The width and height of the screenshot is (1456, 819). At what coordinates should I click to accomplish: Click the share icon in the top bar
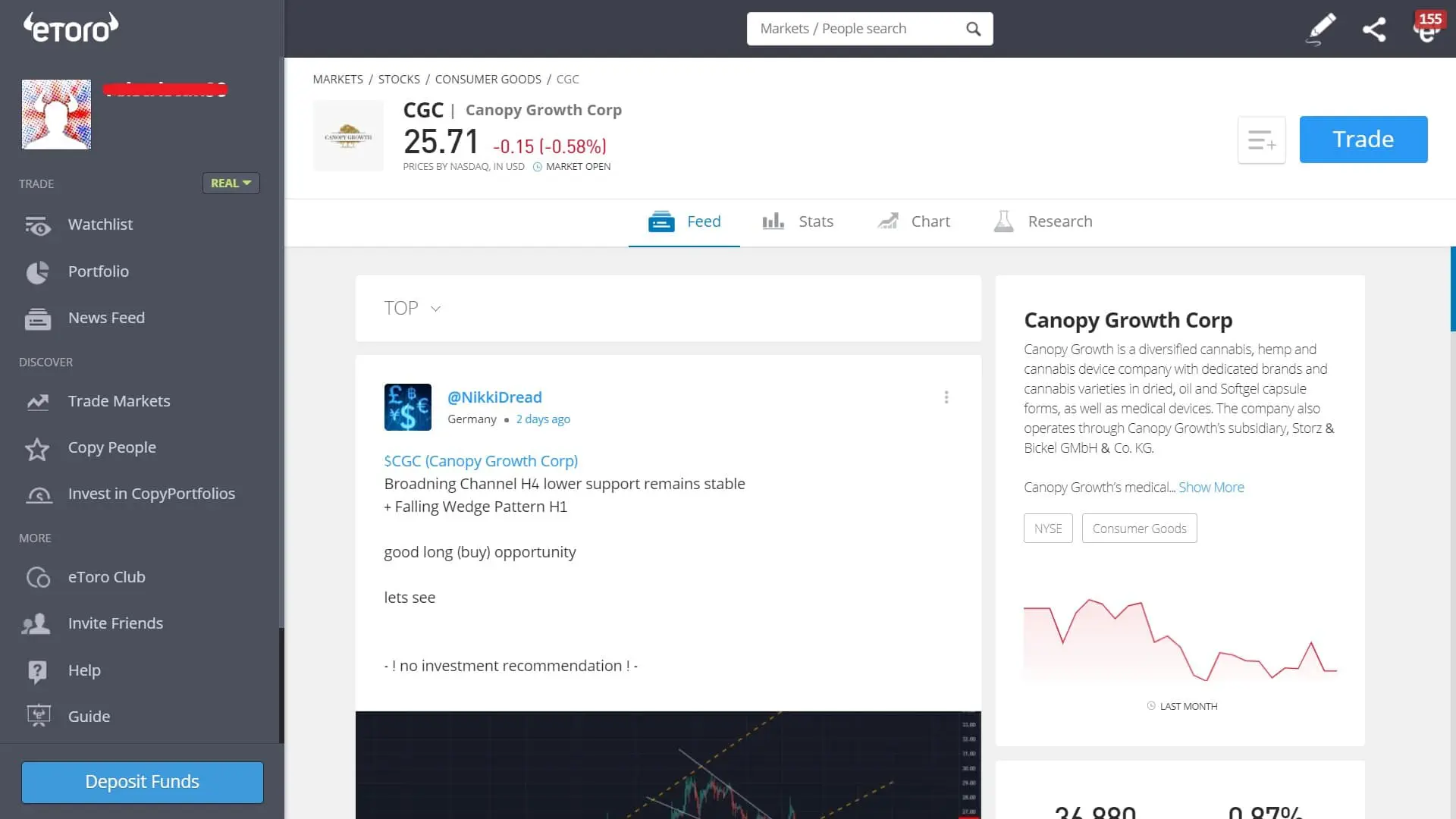(x=1375, y=29)
